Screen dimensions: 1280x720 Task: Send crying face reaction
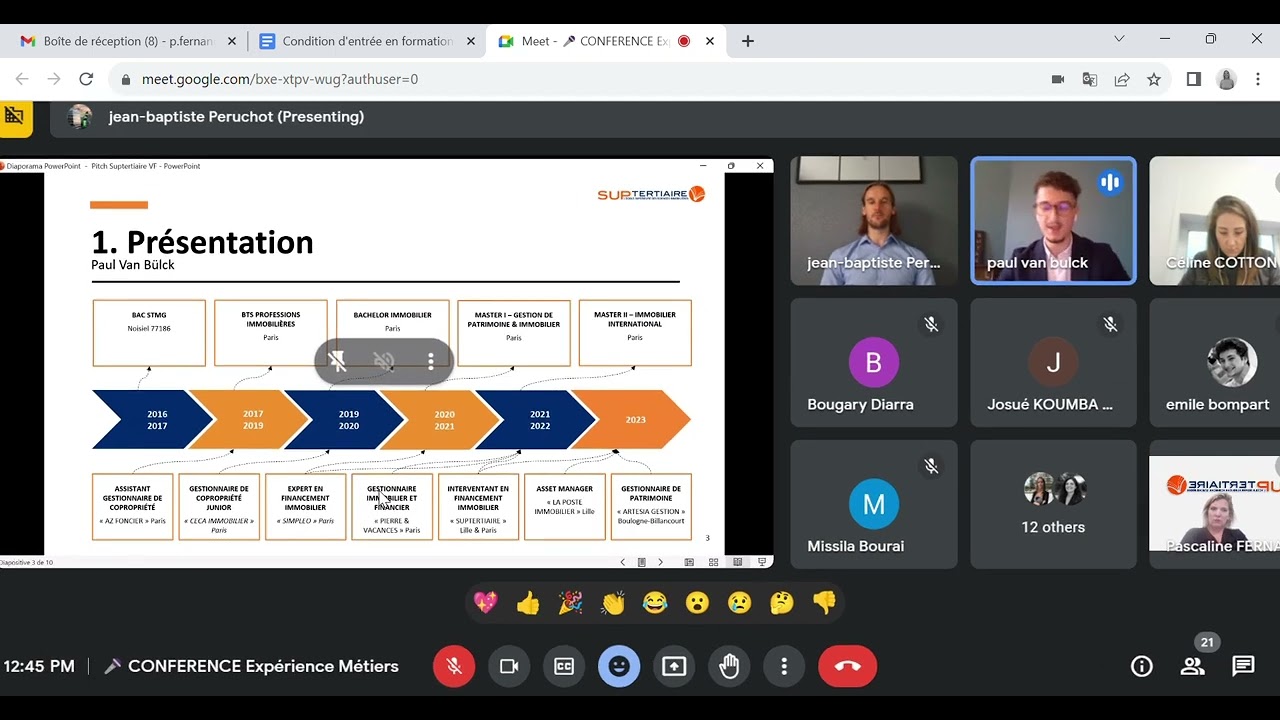(x=739, y=603)
